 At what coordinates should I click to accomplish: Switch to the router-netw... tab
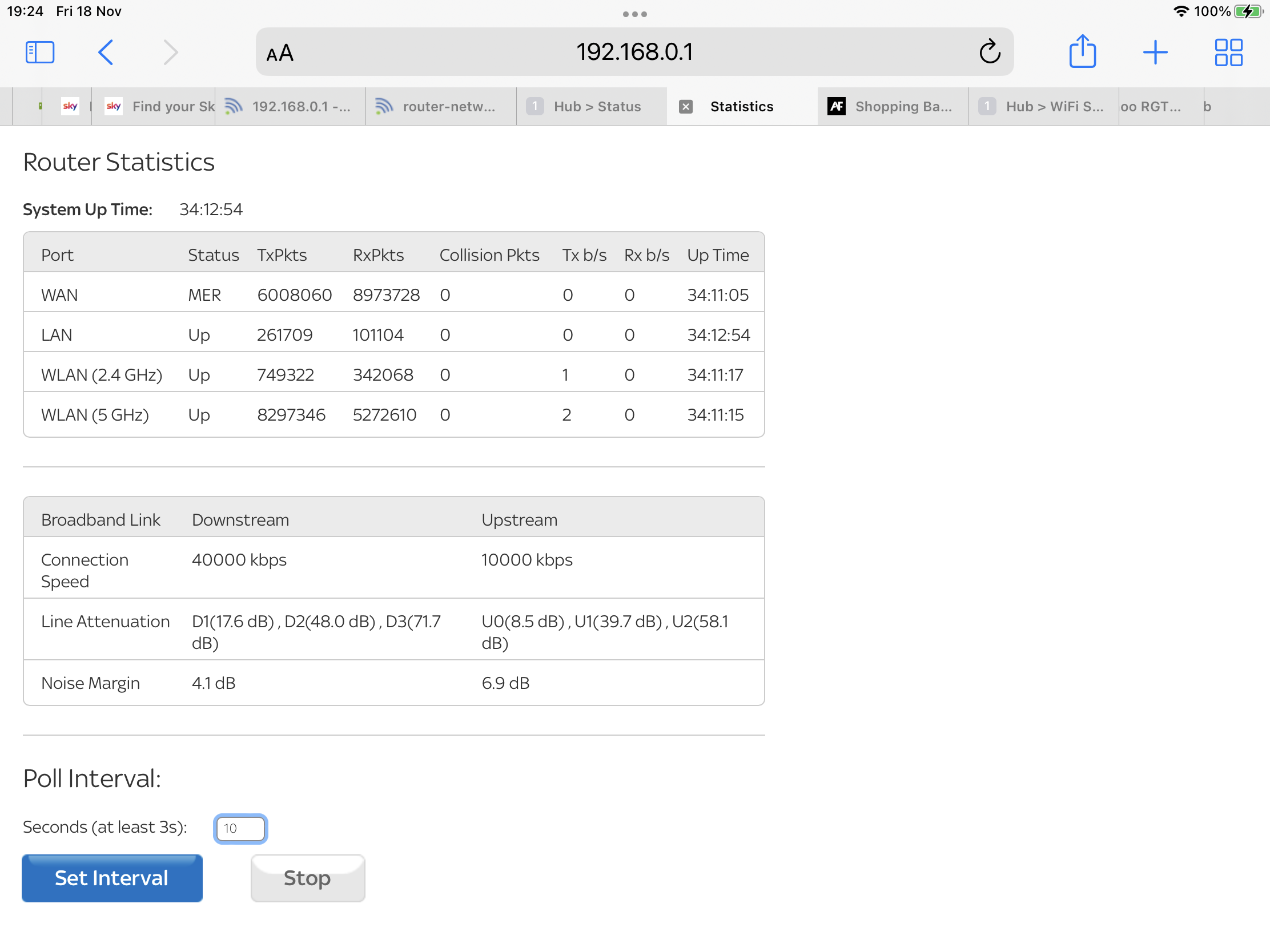point(441,106)
